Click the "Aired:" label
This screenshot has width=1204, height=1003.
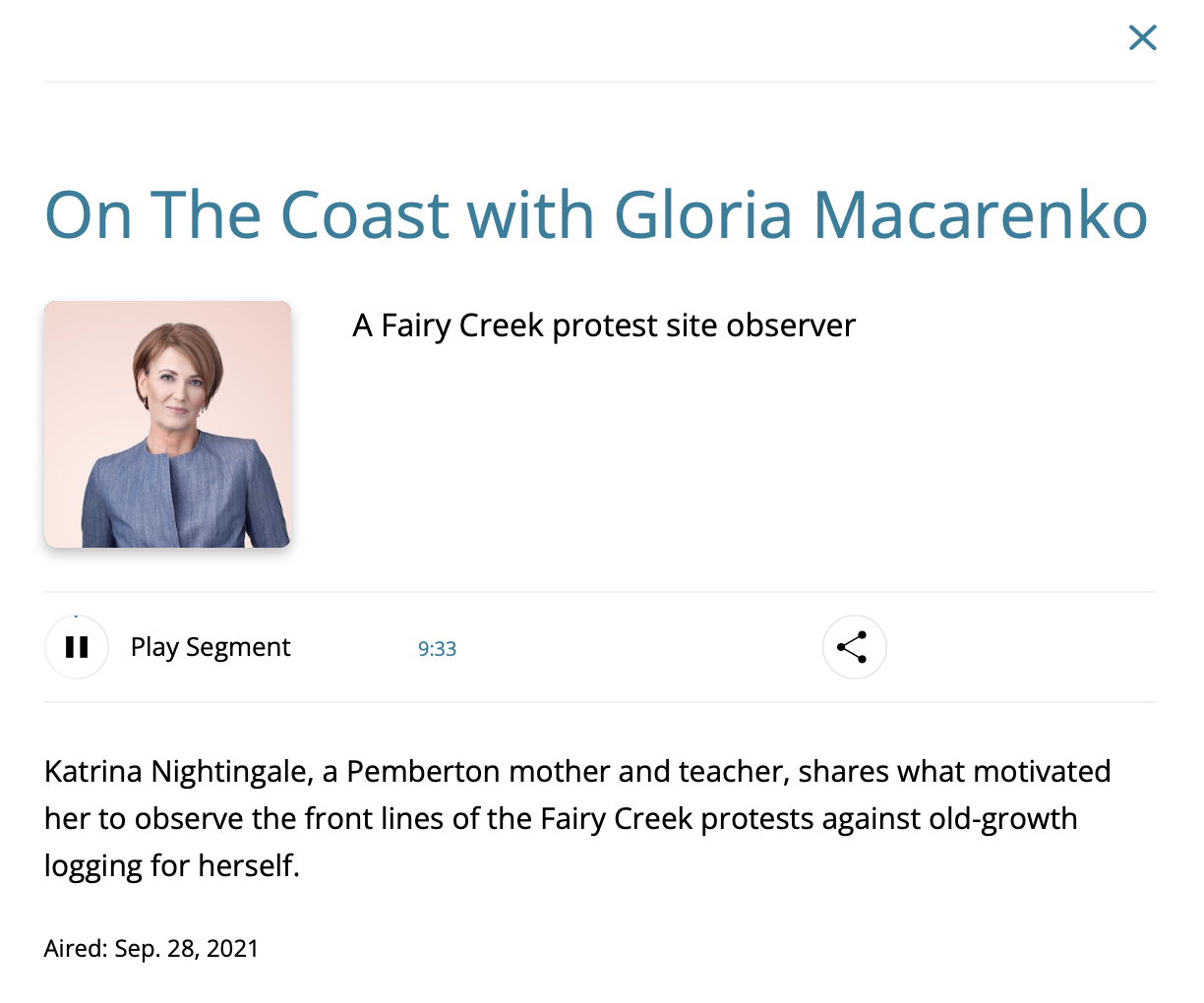tap(75, 949)
